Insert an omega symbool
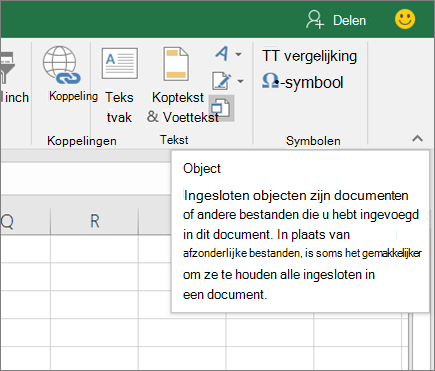Viewport: 435px width, 371px height. [302, 82]
